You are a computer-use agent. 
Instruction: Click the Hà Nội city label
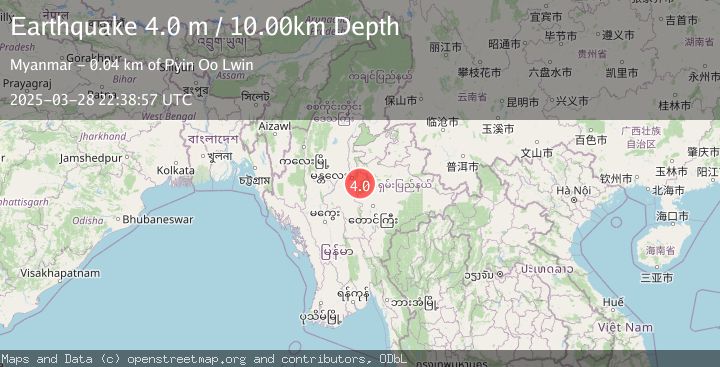(574, 190)
